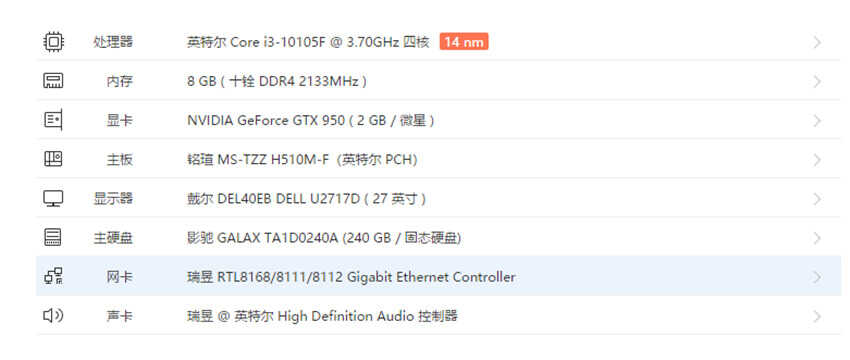Expand the GALAX disk row chevron
Screen dimensions: 850x360
pos(817,237)
